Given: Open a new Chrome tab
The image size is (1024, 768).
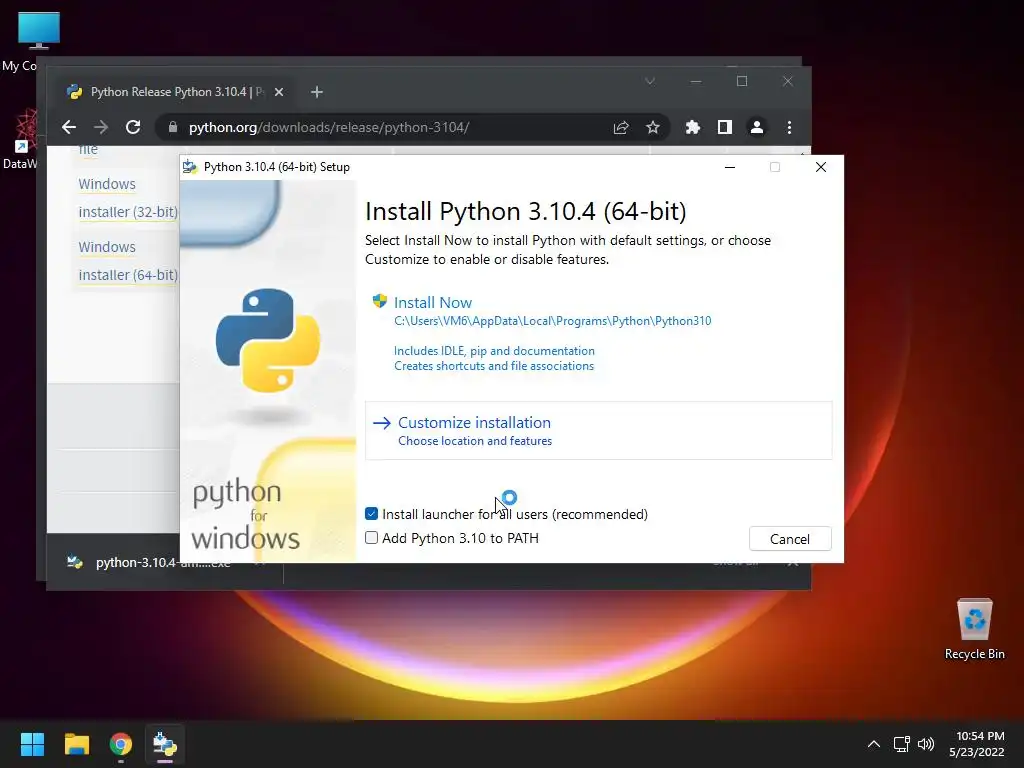Looking at the screenshot, I should pyautogui.click(x=317, y=92).
